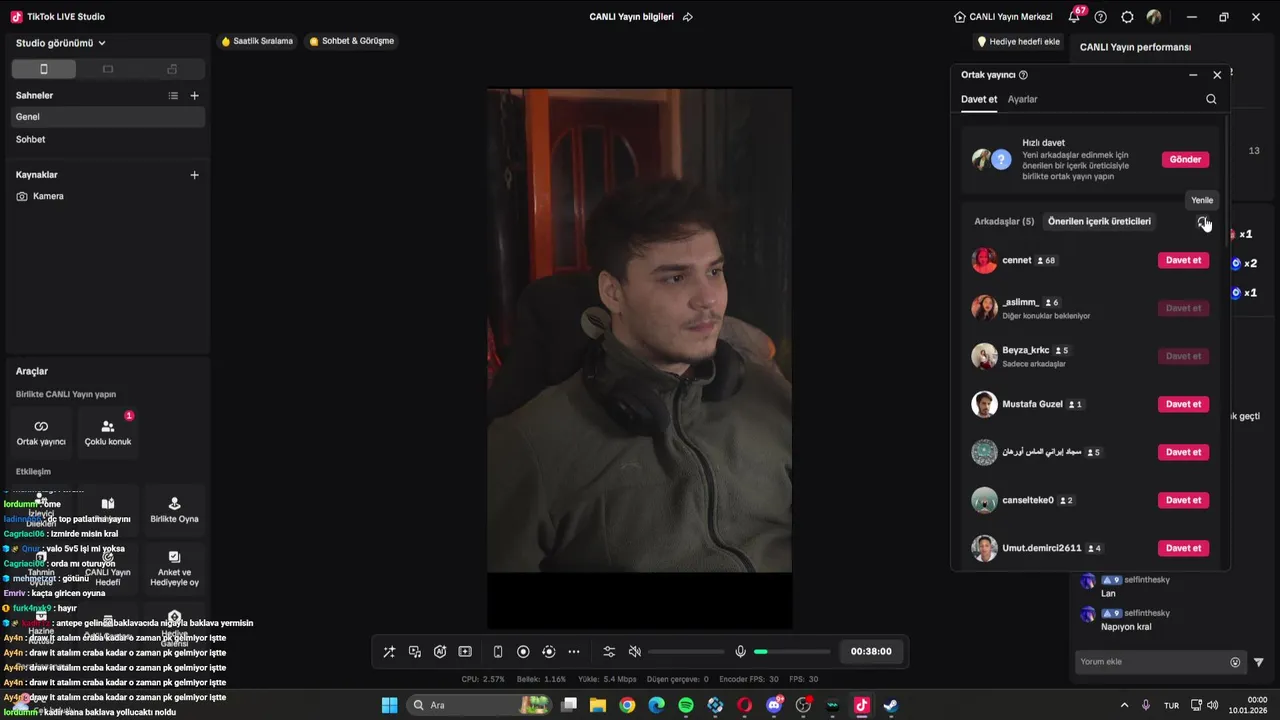Open the notifications bell
Viewport: 1280px width, 720px height.
(1075, 17)
